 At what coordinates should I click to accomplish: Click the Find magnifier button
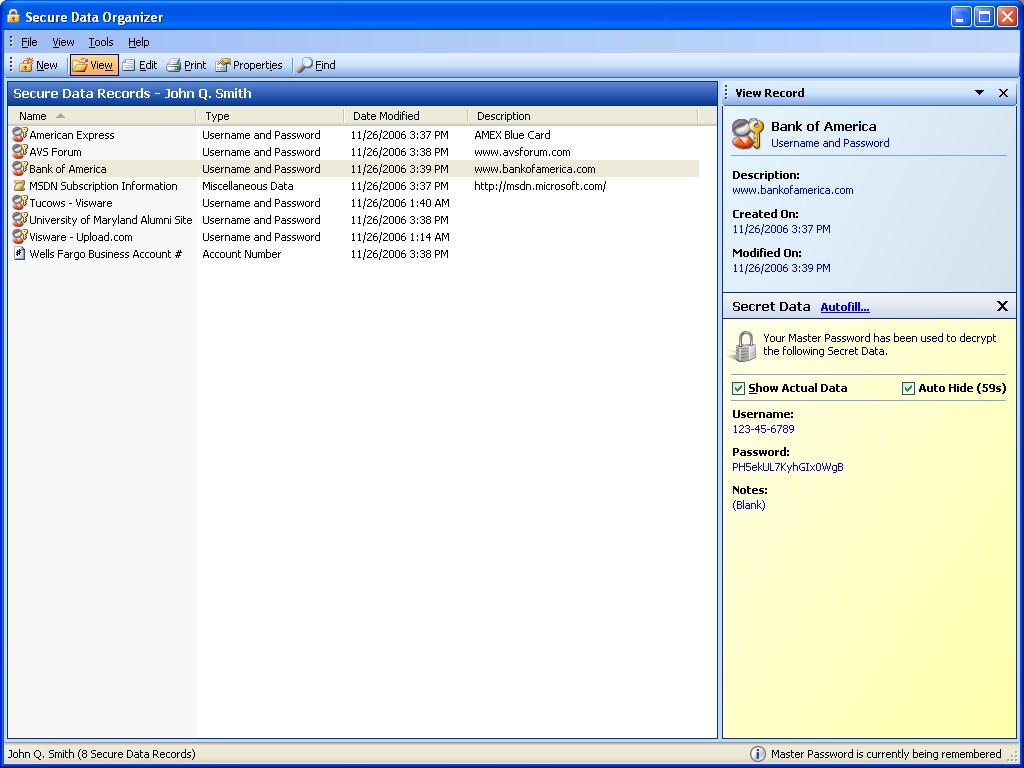(x=317, y=65)
